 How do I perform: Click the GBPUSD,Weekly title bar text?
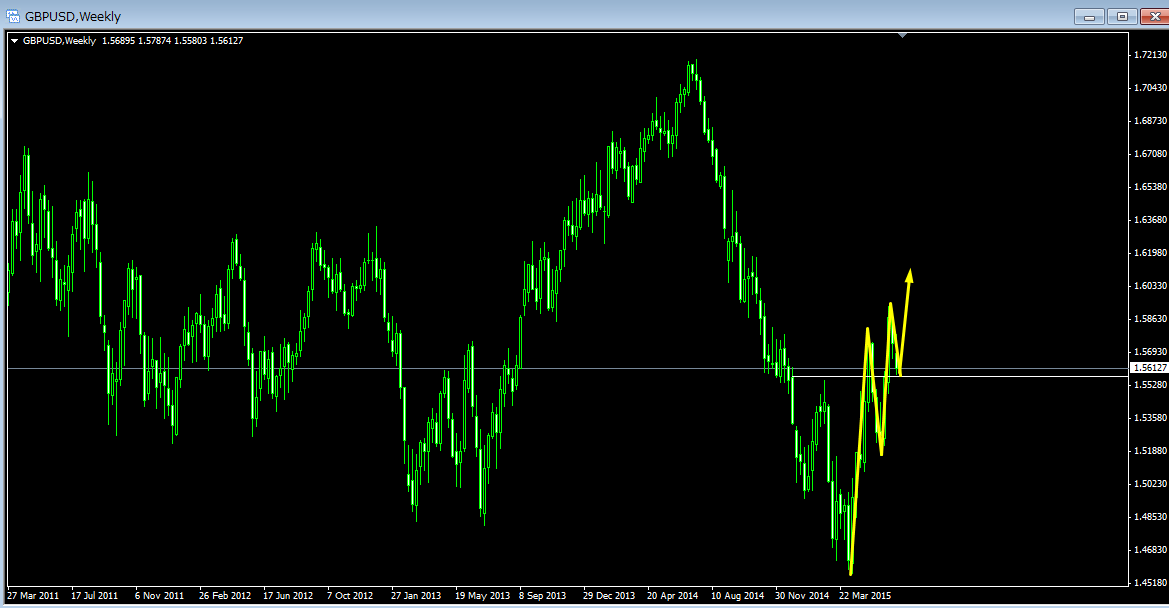[73, 17]
